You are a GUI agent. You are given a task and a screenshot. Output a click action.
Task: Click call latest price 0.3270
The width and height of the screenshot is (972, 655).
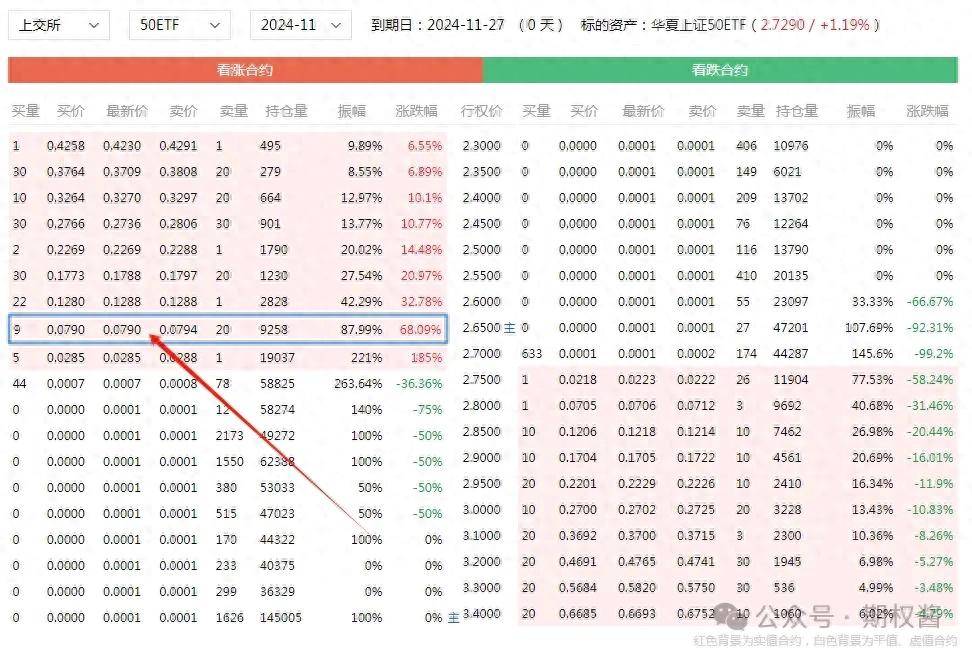[122, 198]
